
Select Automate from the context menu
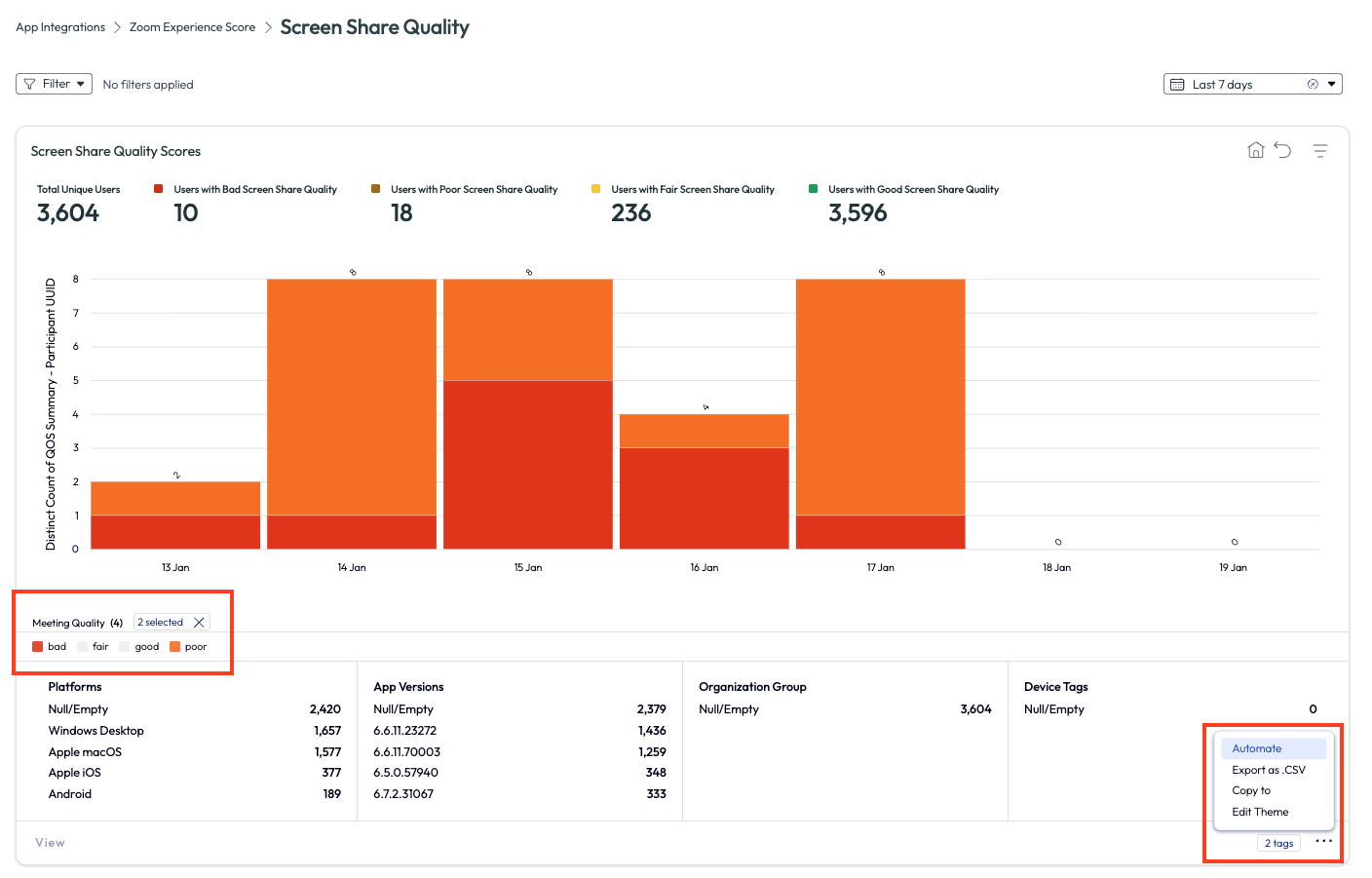click(1256, 749)
